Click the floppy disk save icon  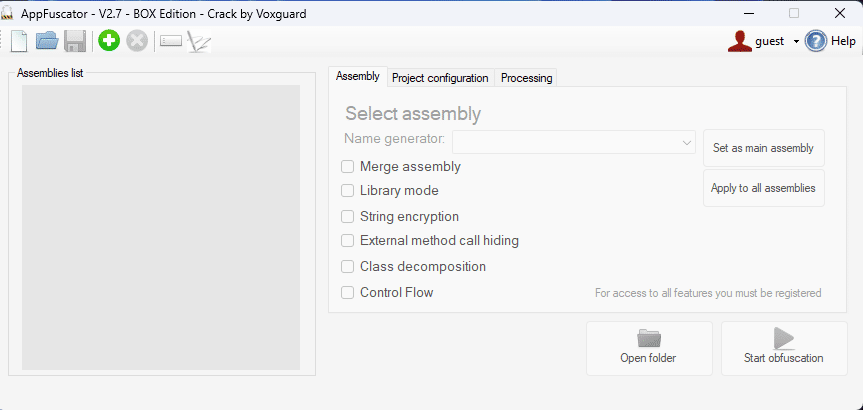(74, 41)
